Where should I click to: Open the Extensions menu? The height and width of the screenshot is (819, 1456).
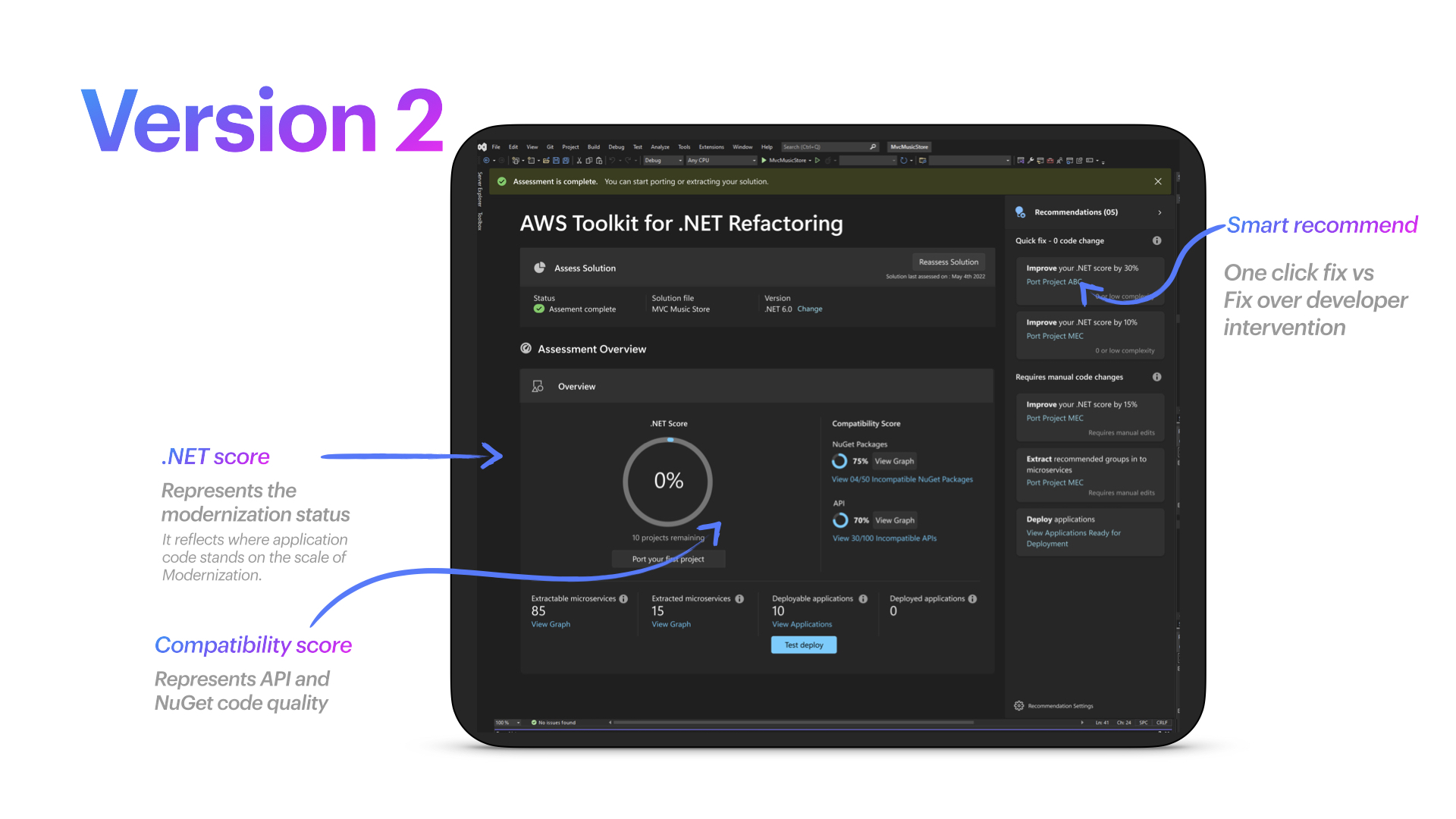[x=711, y=147]
